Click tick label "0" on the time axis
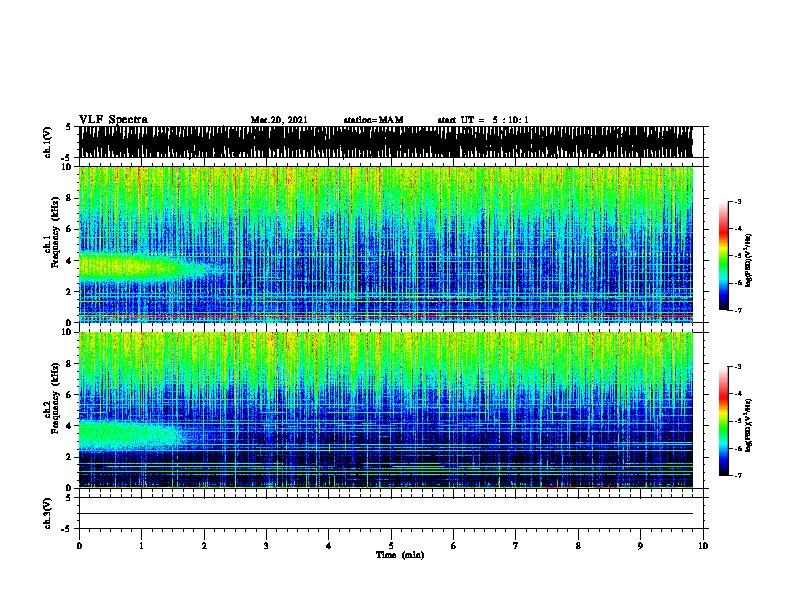Image resolution: width=792 pixels, height=612 pixels. [x=79, y=546]
